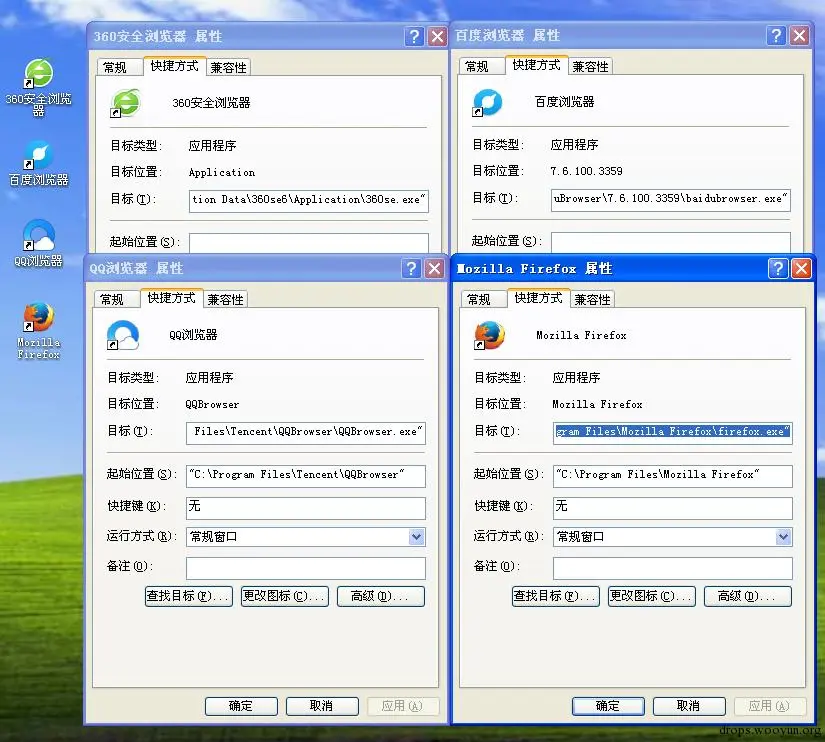Confirm with 确定 in QQ浏览器 属性
The width and height of the screenshot is (825, 742).
click(241, 706)
